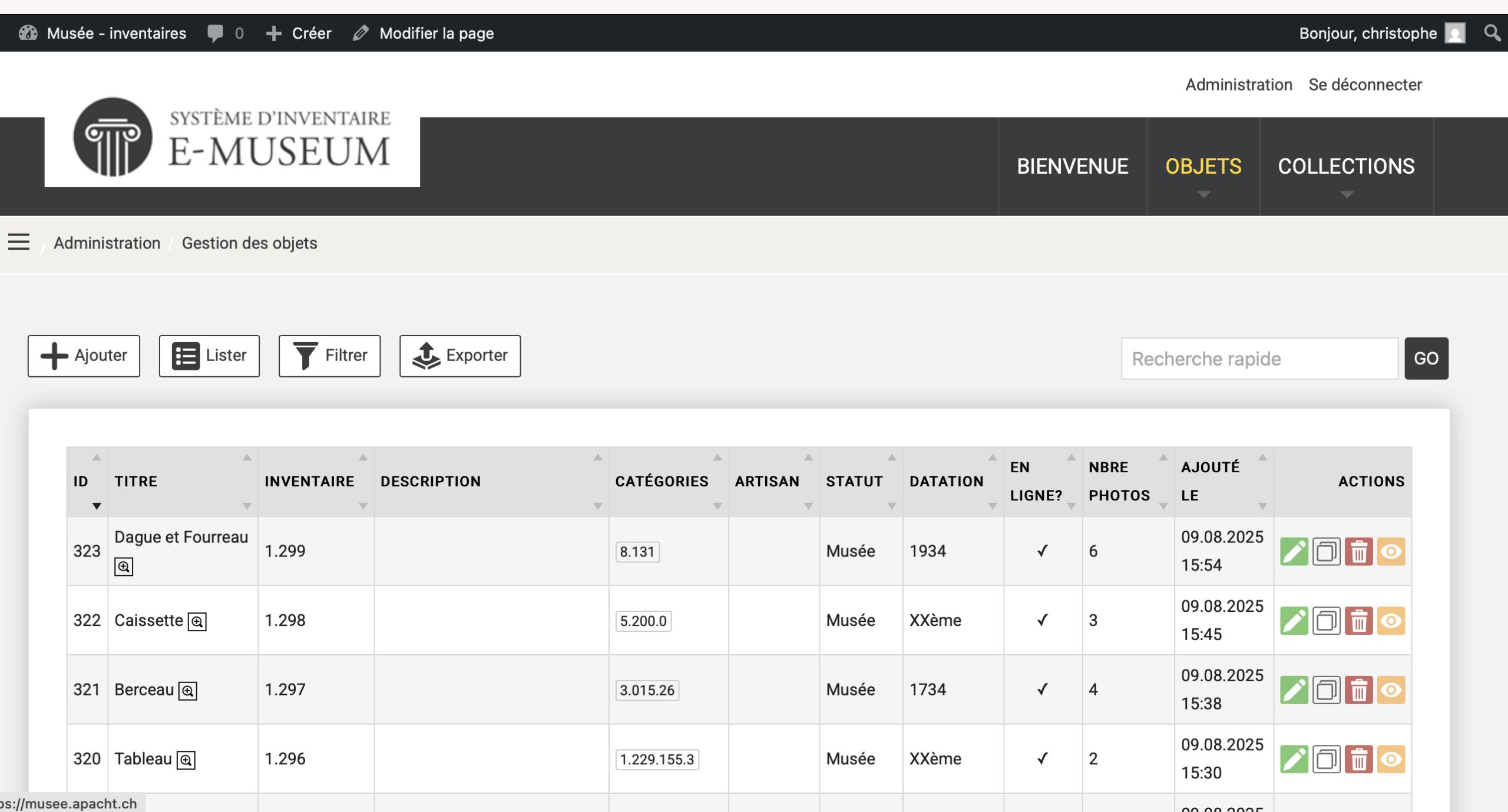Open the magnifier icon beside Tableau title
The height and width of the screenshot is (812, 1508).
[186, 760]
